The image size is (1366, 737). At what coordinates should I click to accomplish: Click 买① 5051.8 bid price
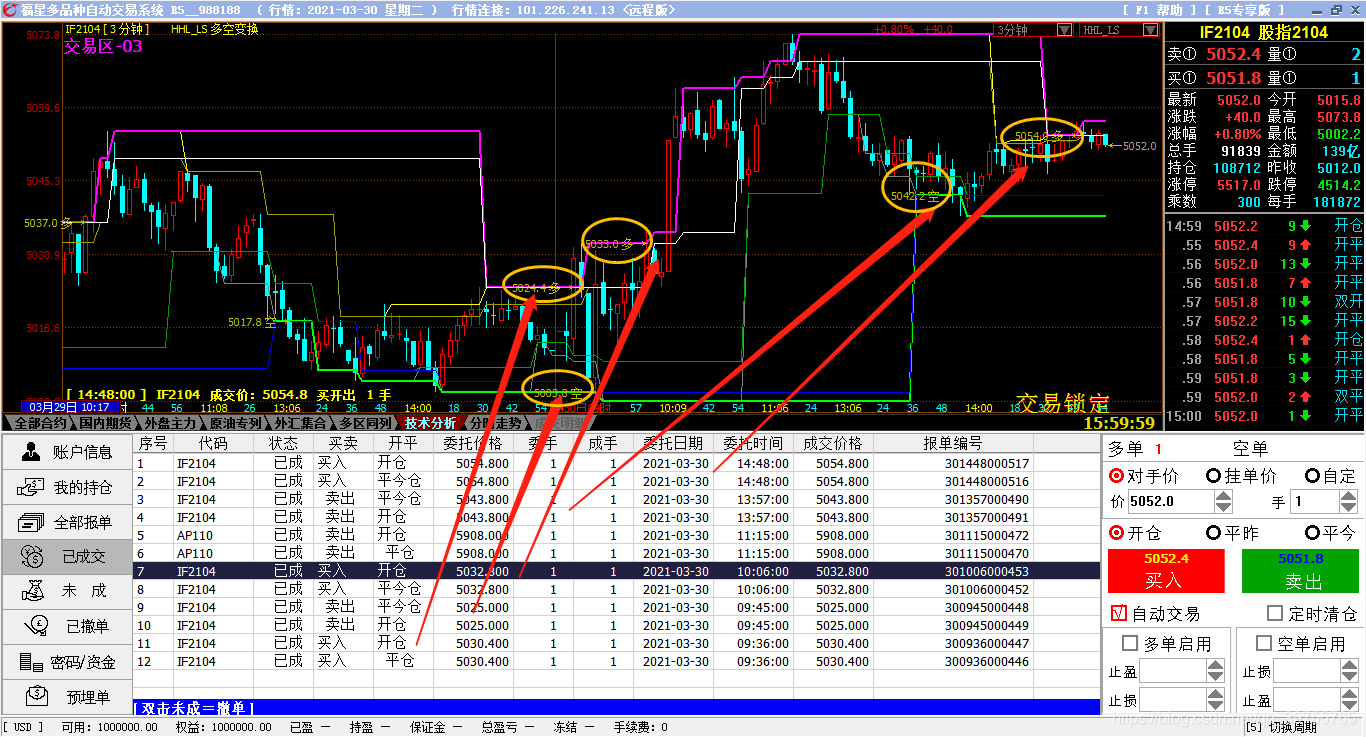click(x=1233, y=77)
